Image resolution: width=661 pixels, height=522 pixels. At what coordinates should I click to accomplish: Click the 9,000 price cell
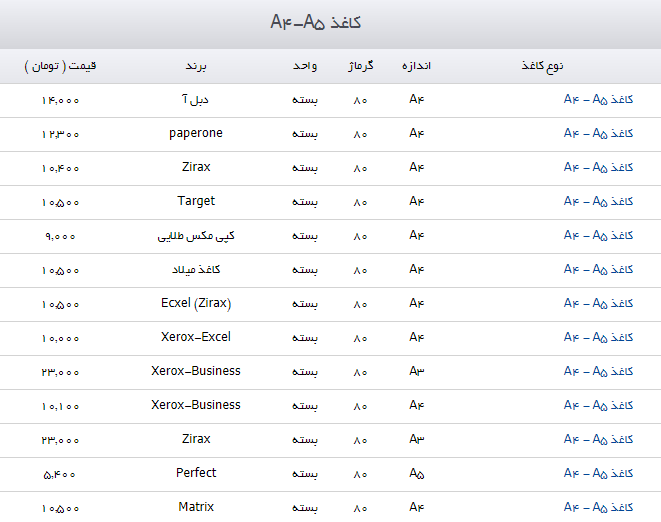(x=61, y=236)
